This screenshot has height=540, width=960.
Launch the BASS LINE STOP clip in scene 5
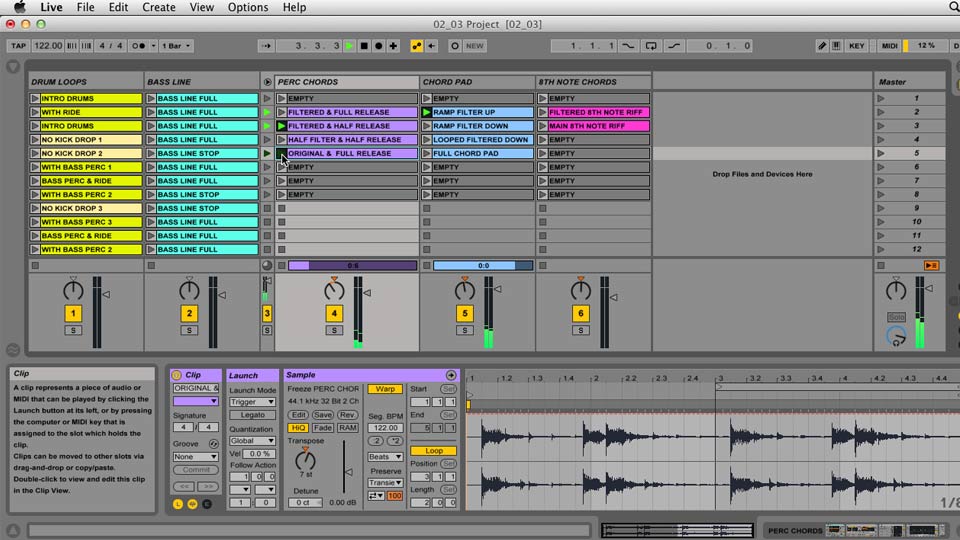pyautogui.click(x=151, y=154)
